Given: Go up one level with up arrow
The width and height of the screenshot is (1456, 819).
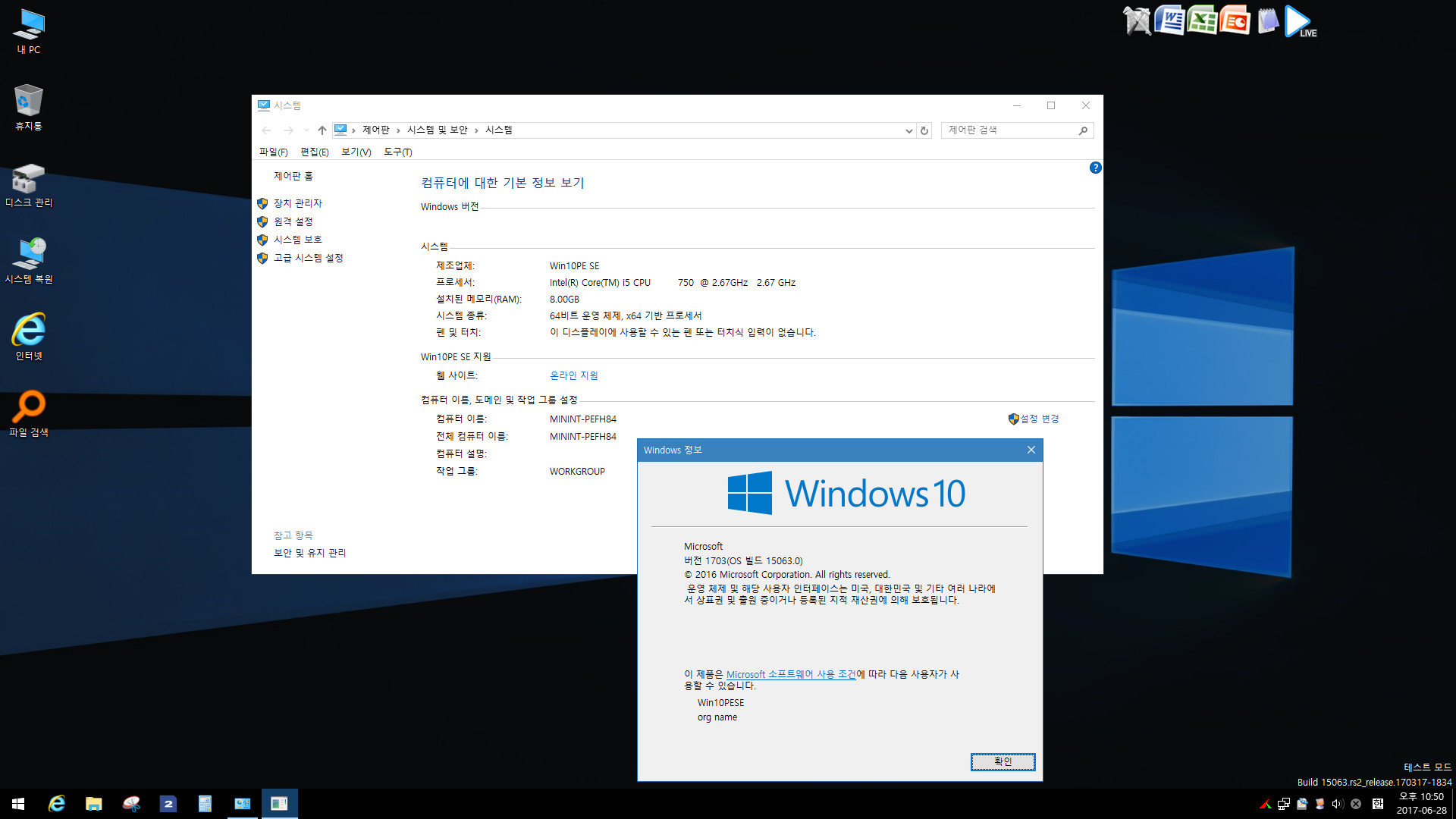Looking at the screenshot, I should [x=322, y=130].
